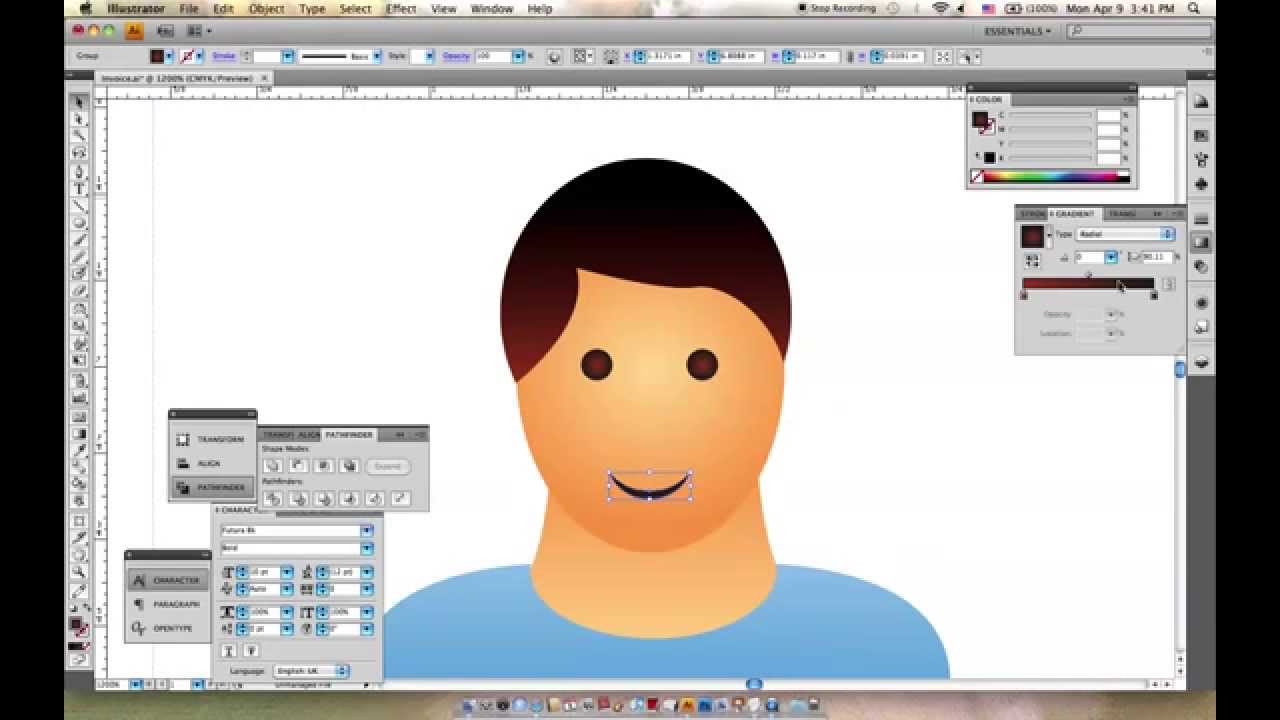
Task: Click Intersect shape mode
Action: (323, 466)
